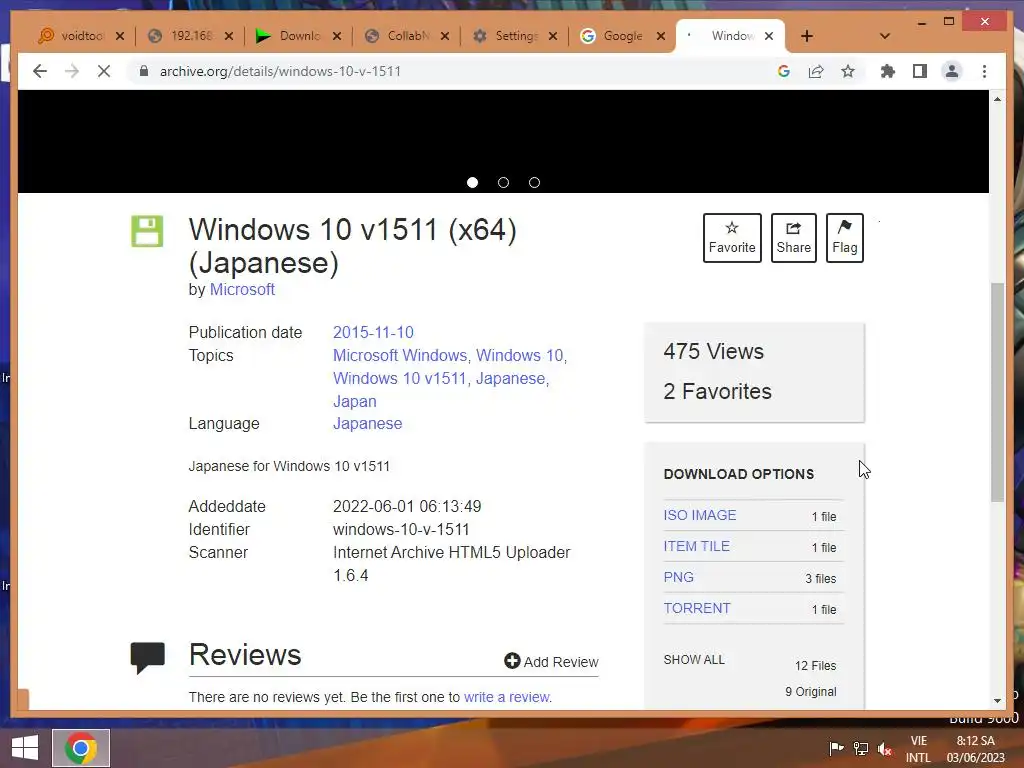This screenshot has height=768, width=1024.
Task: Open Chrome's three-dot menu
Action: point(984,71)
